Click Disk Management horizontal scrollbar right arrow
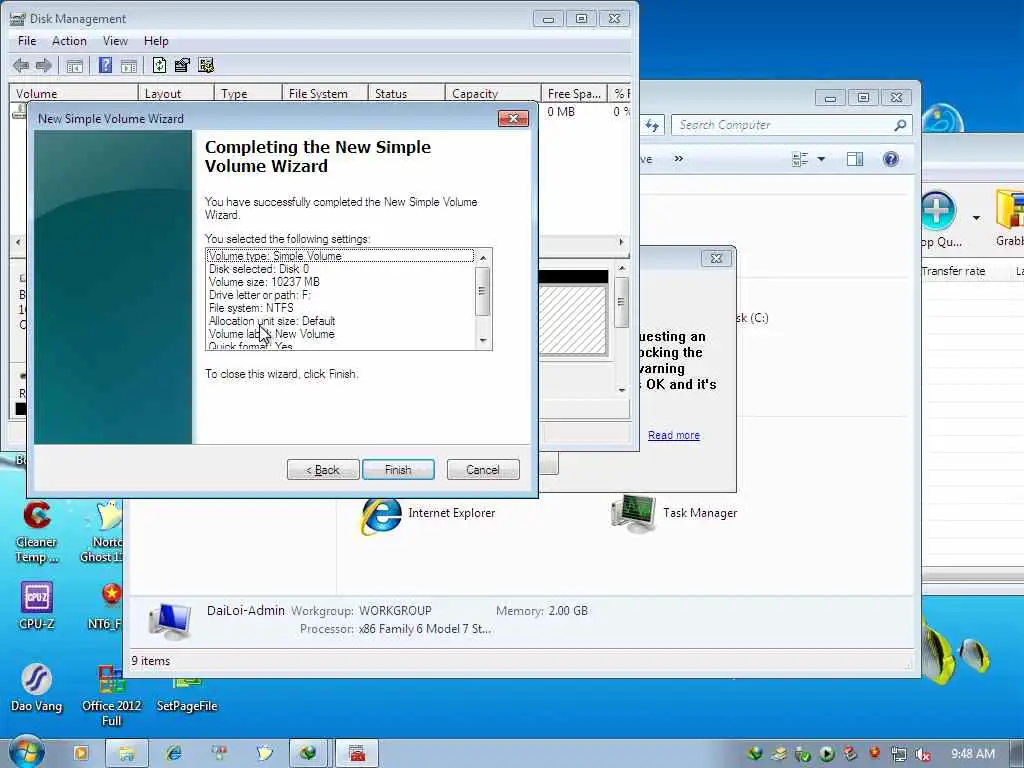The height and width of the screenshot is (768, 1024). pyautogui.click(x=621, y=242)
